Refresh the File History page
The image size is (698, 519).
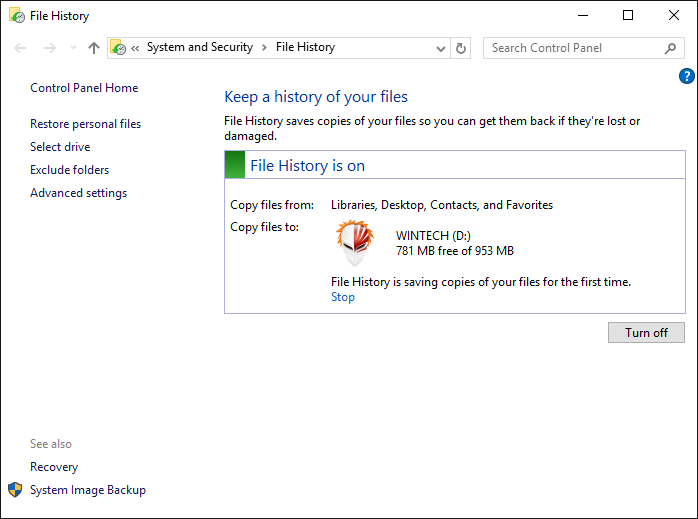[461, 48]
